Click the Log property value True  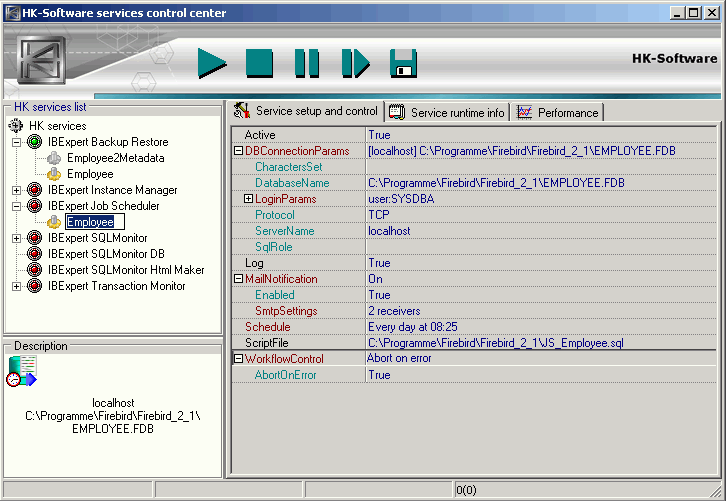coord(379,263)
